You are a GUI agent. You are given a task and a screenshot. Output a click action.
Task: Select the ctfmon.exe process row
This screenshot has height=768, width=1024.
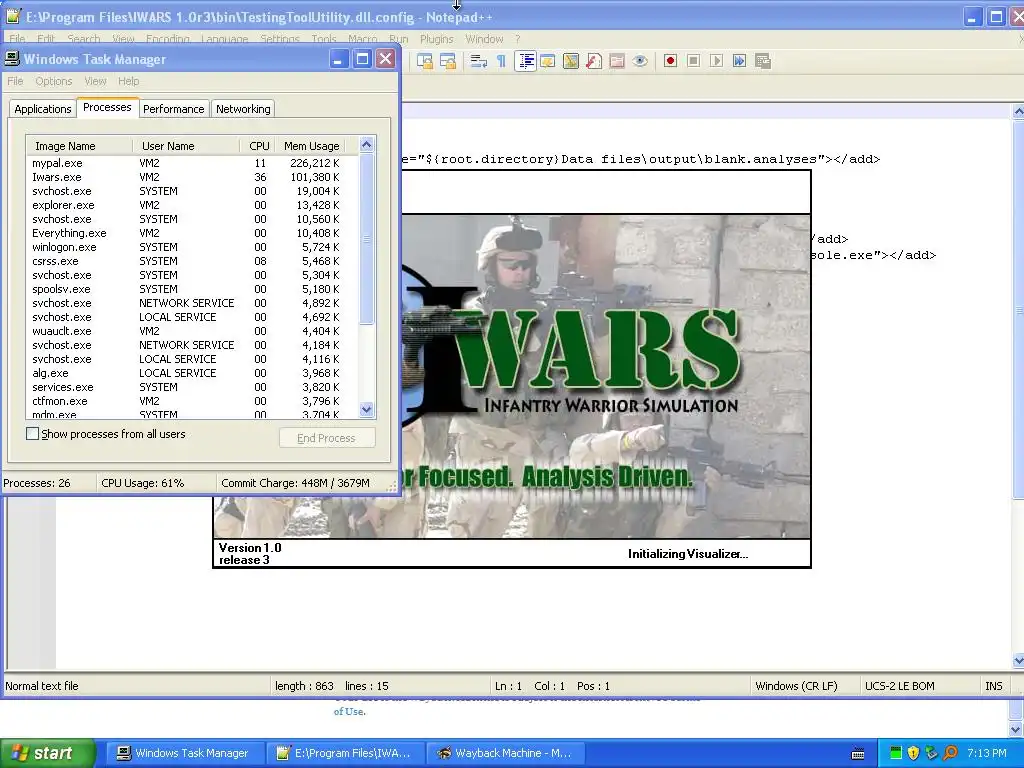(192, 401)
